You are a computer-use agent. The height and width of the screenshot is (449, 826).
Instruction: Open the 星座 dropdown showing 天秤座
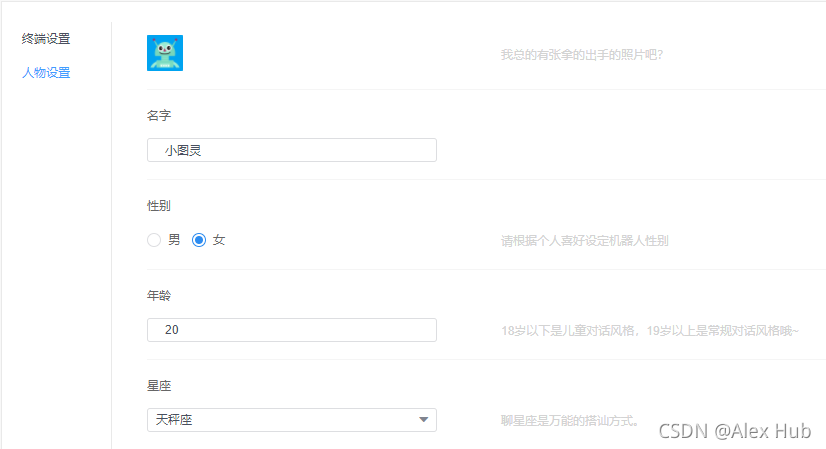(x=292, y=420)
